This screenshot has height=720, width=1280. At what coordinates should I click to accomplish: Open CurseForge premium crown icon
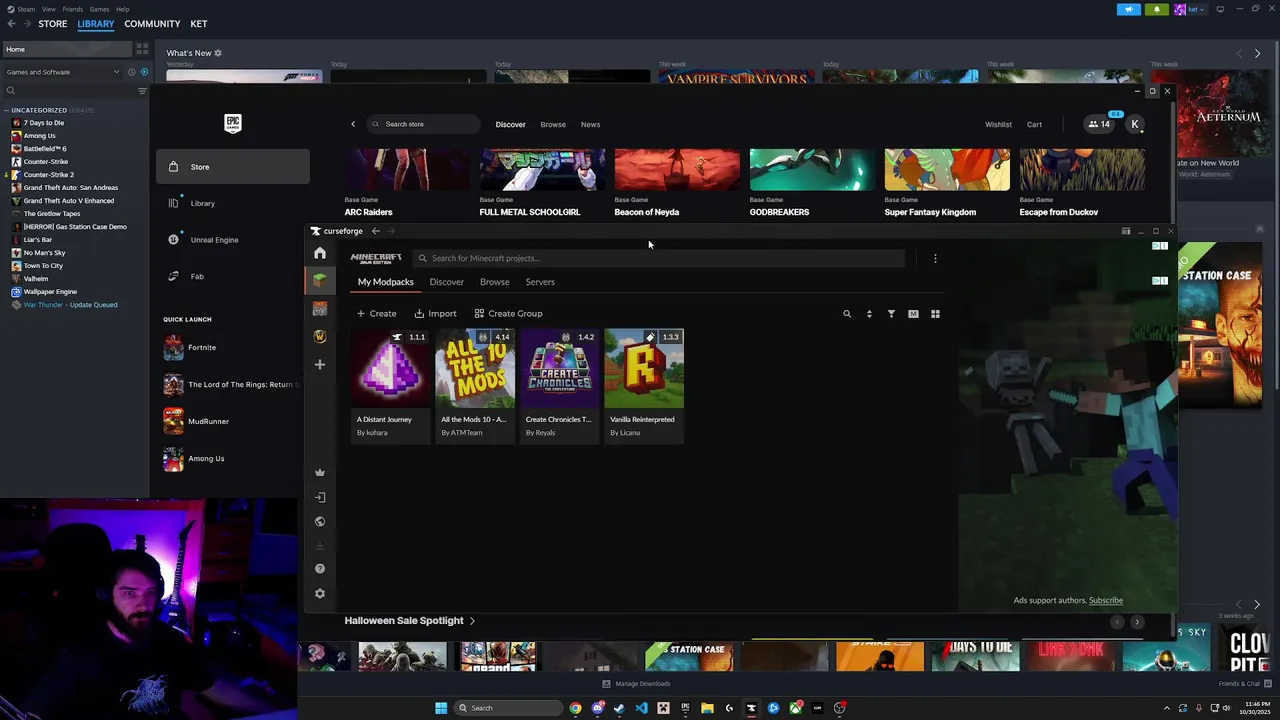click(x=320, y=472)
